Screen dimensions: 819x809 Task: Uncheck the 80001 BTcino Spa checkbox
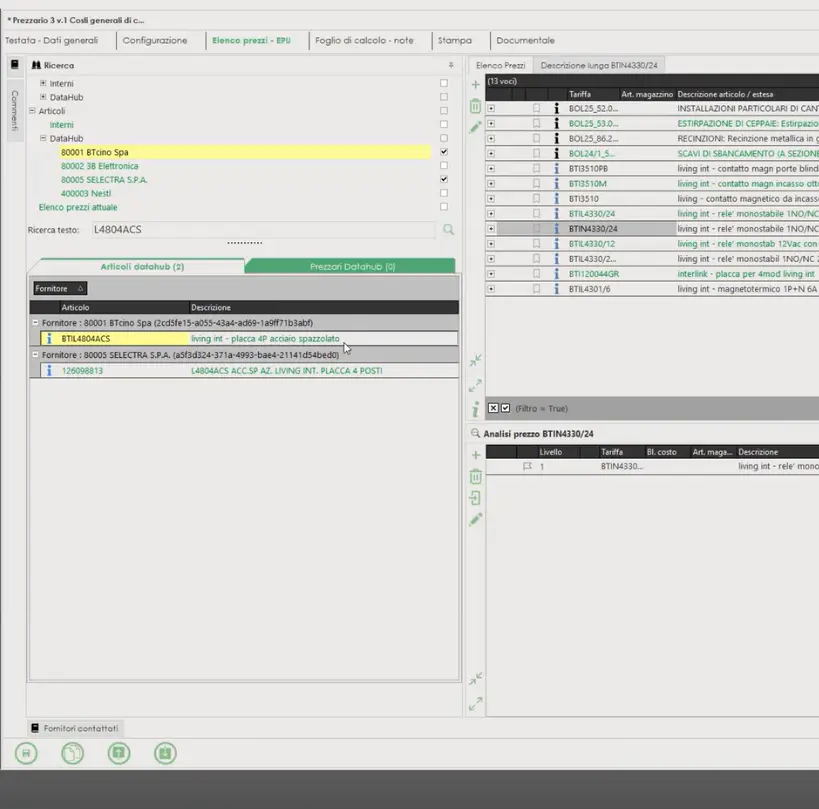tap(444, 152)
